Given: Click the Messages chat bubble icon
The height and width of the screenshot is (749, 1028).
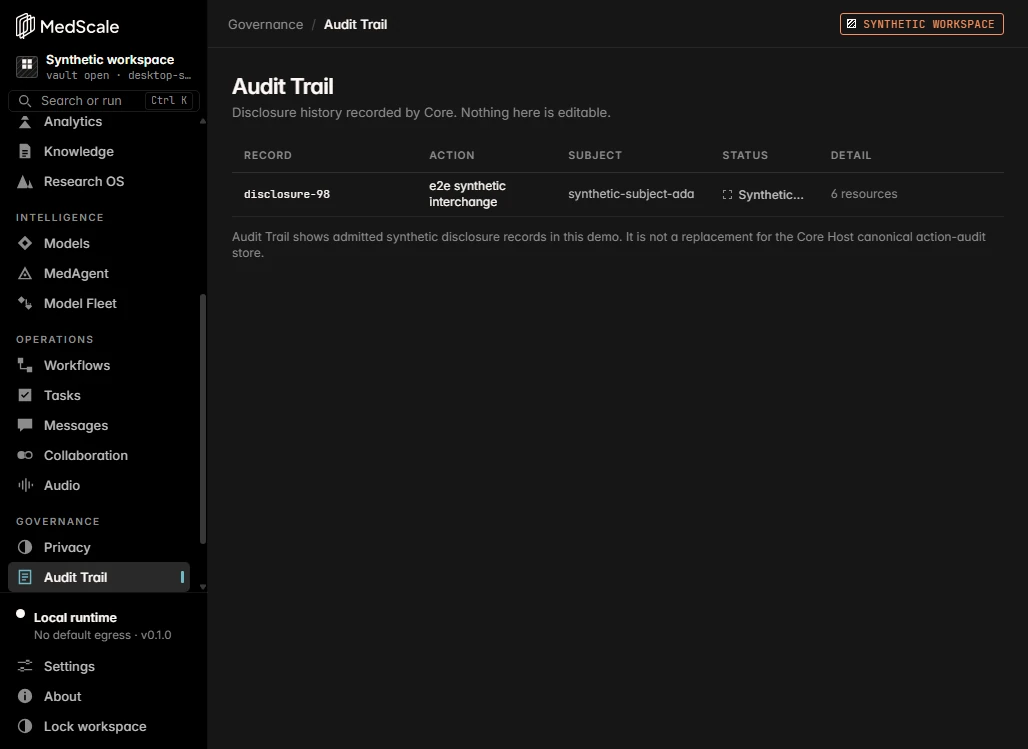Looking at the screenshot, I should pos(25,425).
